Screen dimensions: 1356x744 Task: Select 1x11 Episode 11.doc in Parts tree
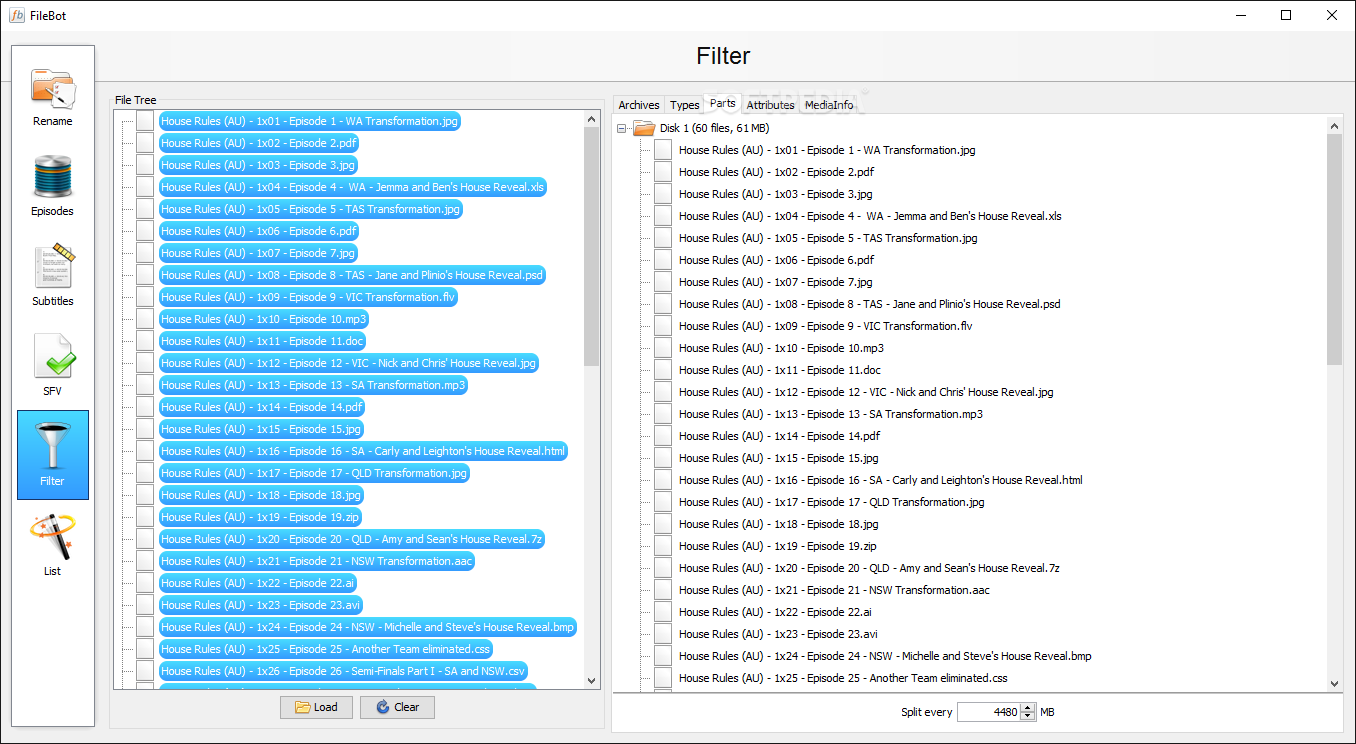pos(778,370)
